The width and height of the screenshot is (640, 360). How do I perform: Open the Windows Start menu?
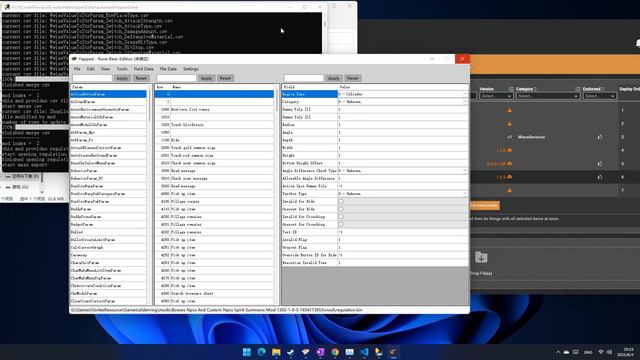[x=247, y=352]
